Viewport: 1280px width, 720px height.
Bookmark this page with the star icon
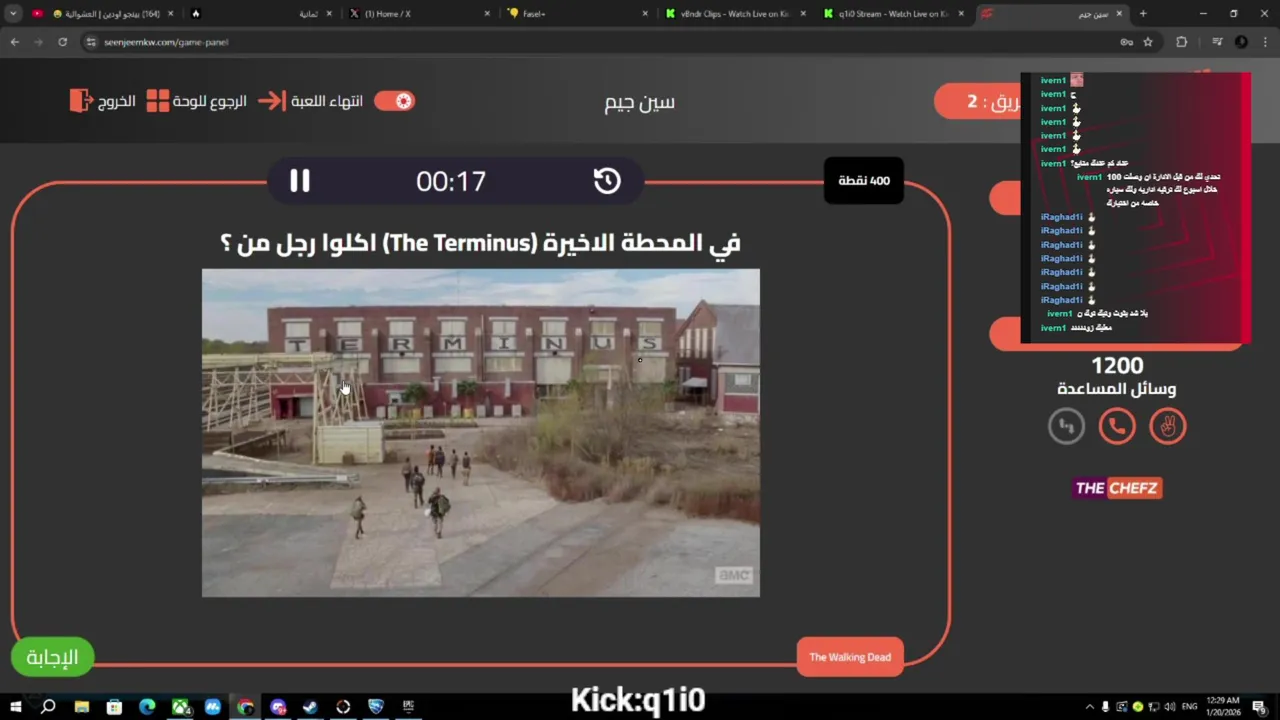1148,42
